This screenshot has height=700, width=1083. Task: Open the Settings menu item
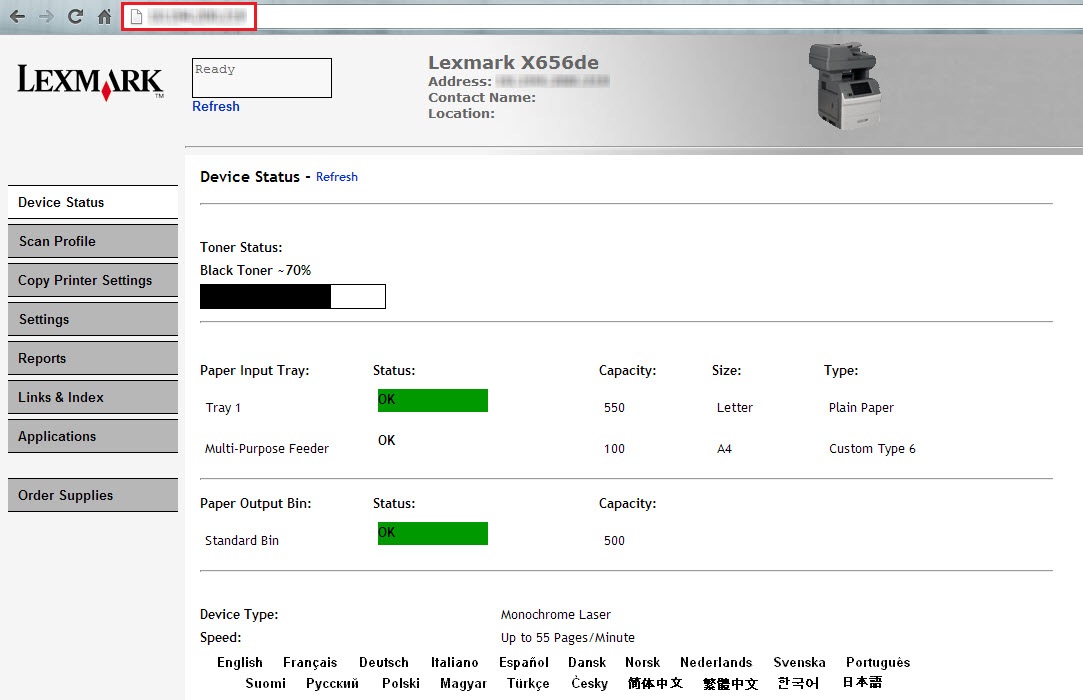tap(92, 319)
